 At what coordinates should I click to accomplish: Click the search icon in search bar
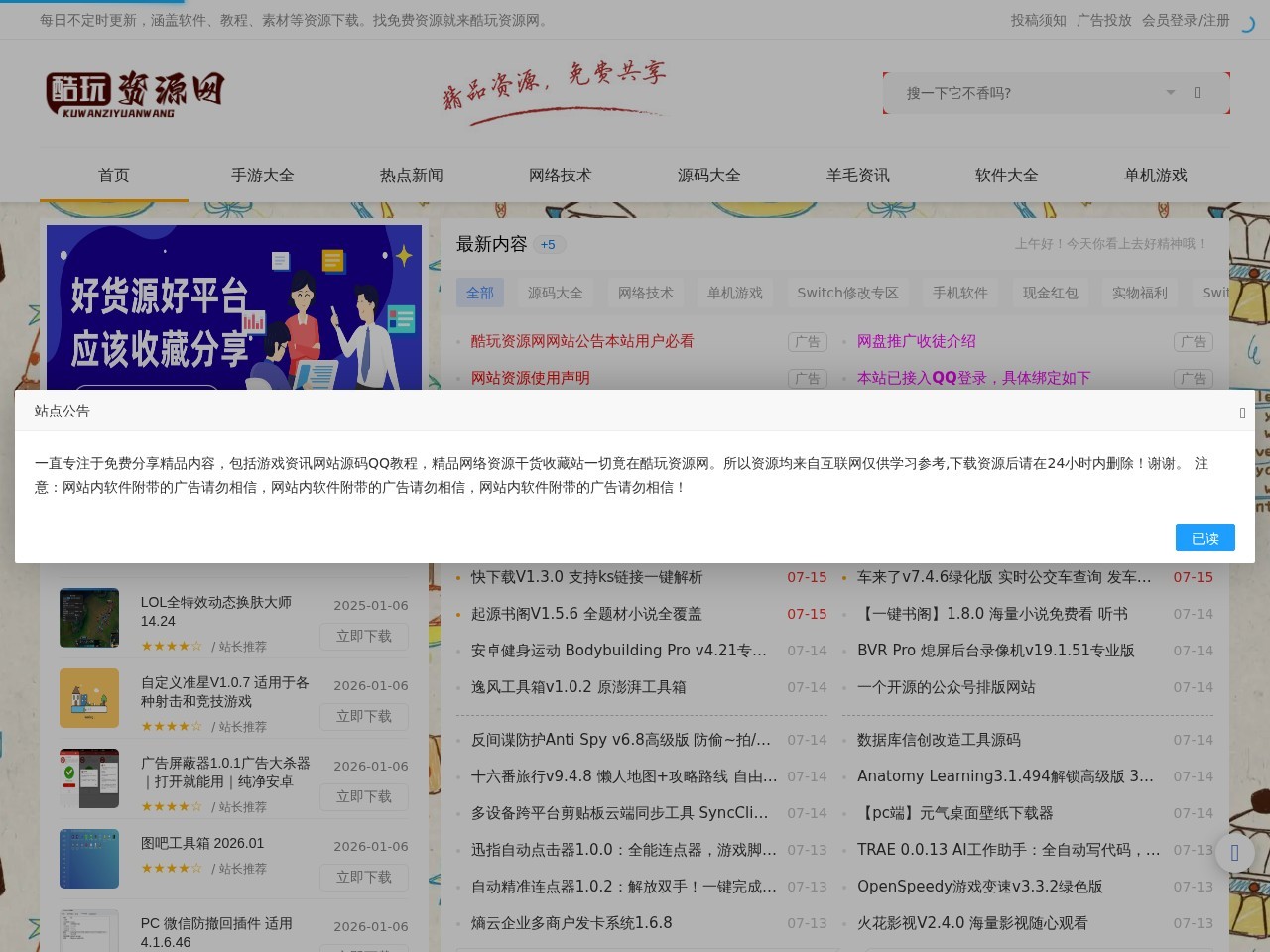(x=1197, y=93)
